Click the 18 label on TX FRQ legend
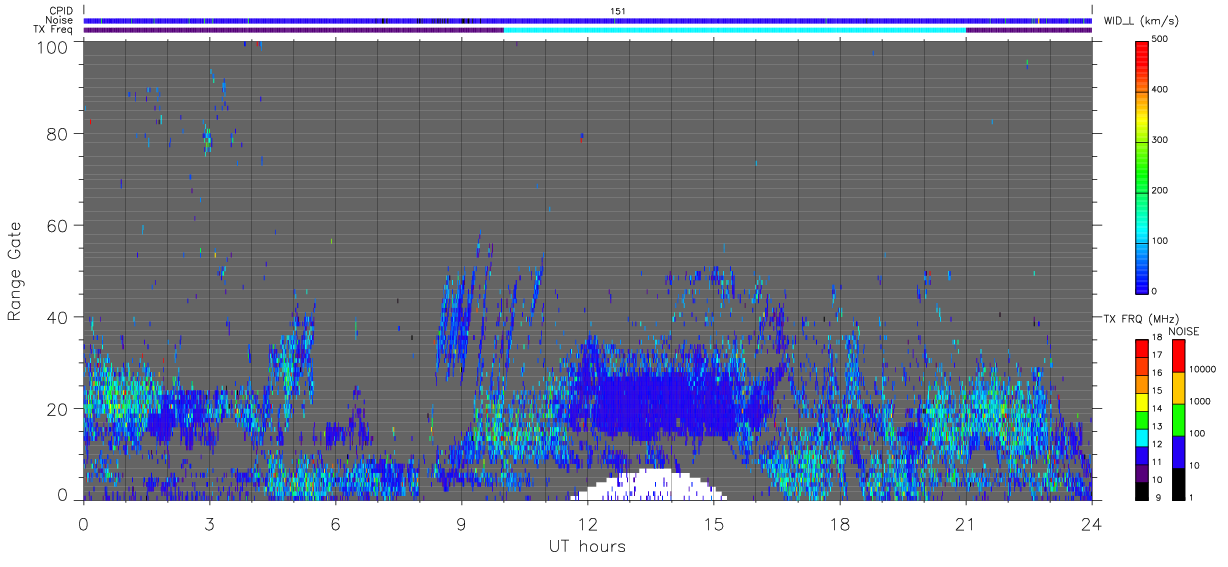1228x567 pixels. pos(1157,339)
